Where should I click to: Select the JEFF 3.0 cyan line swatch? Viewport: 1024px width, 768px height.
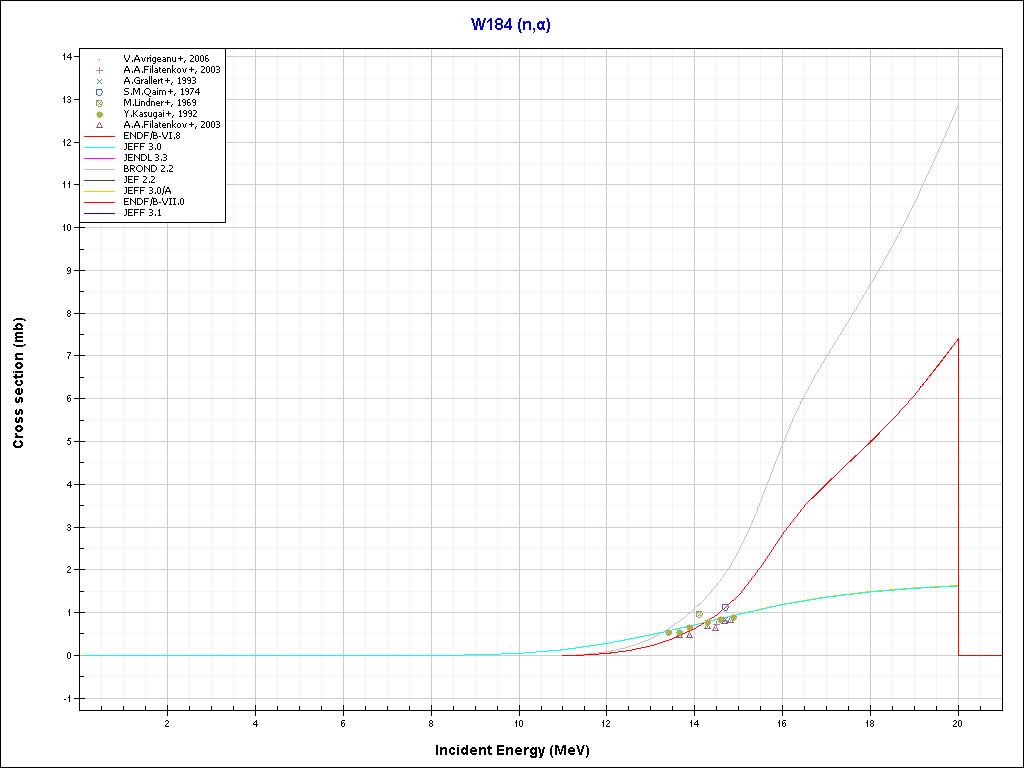tap(100, 147)
